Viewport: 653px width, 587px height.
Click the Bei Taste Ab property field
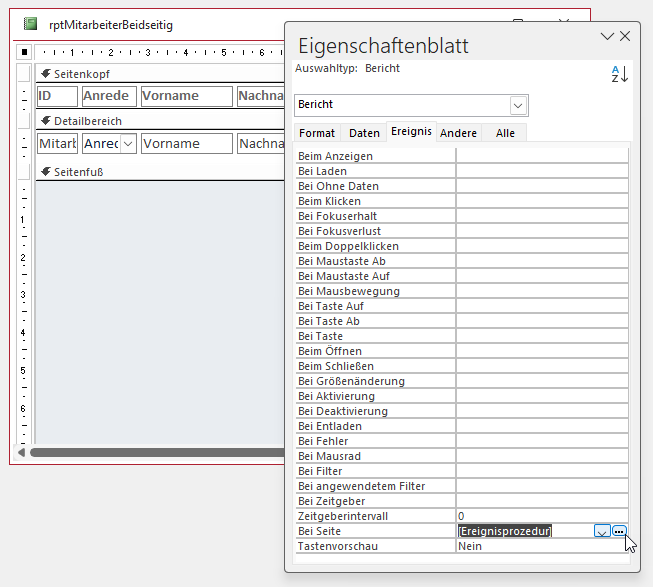542,321
